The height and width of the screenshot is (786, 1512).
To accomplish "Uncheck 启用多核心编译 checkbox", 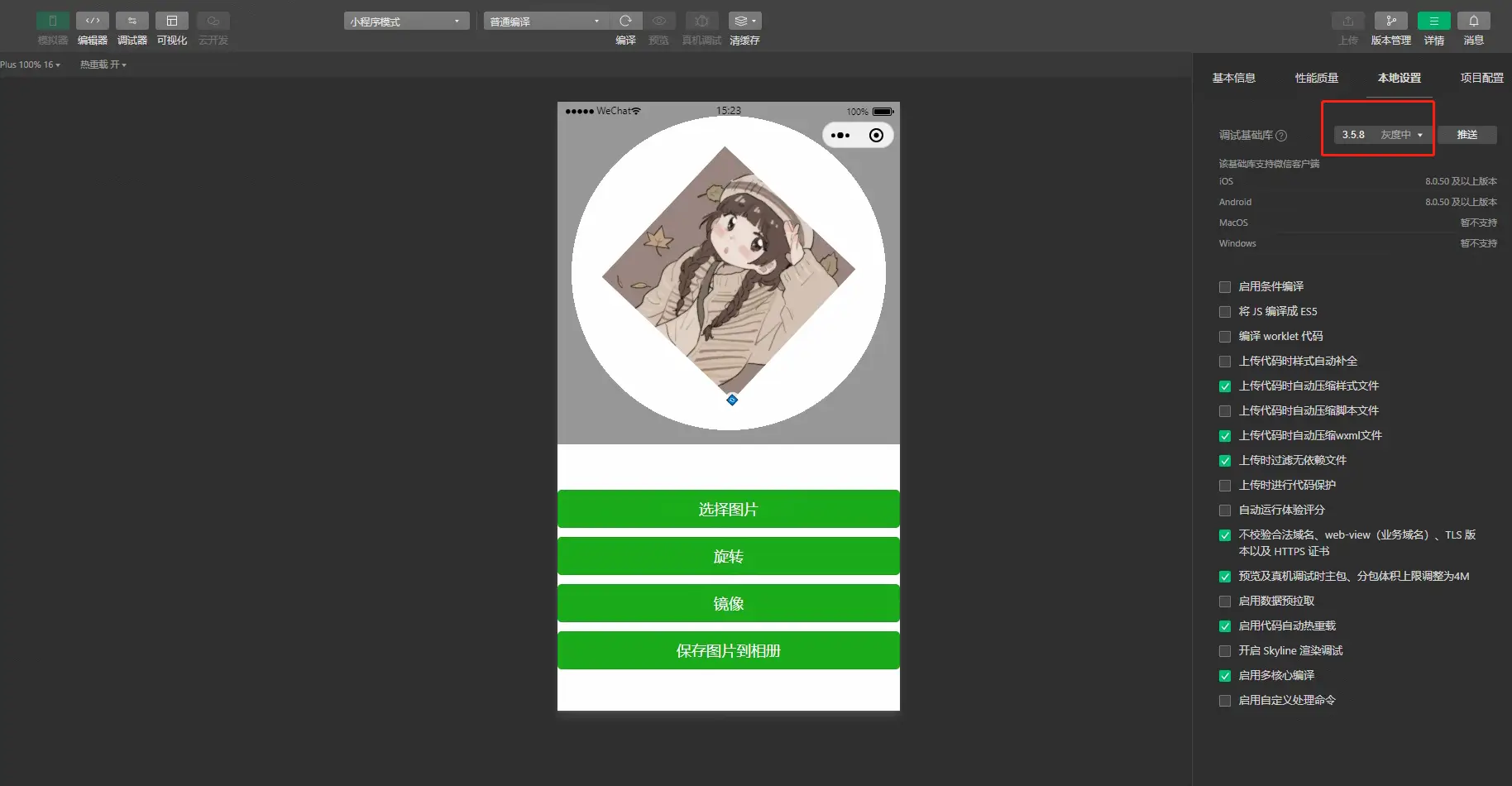I will [1225, 676].
